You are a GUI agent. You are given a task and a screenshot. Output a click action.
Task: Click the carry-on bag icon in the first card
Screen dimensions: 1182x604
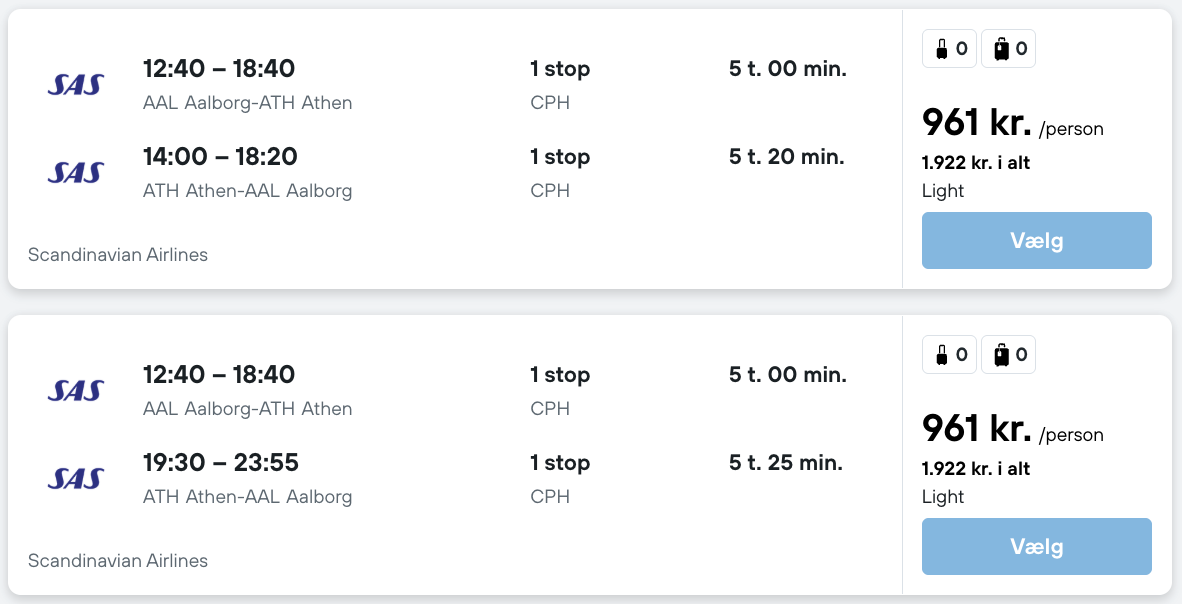pos(941,49)
